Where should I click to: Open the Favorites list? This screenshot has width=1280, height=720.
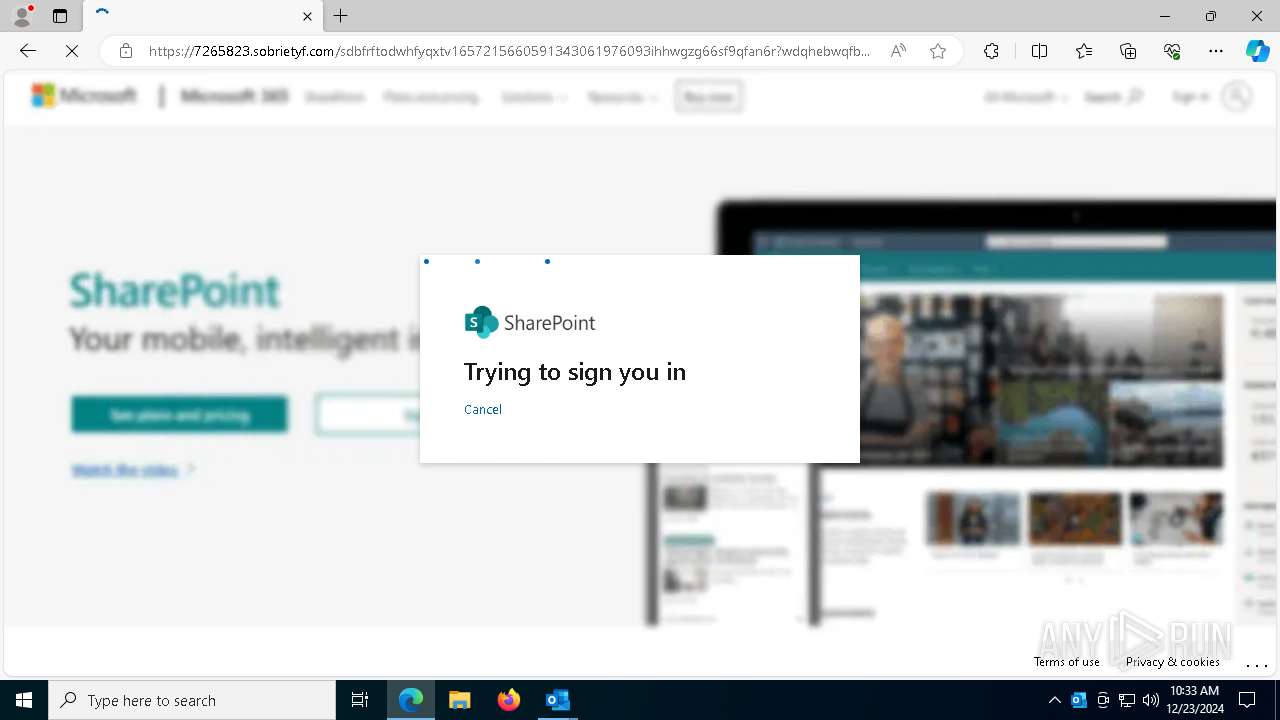[1084, 51]
